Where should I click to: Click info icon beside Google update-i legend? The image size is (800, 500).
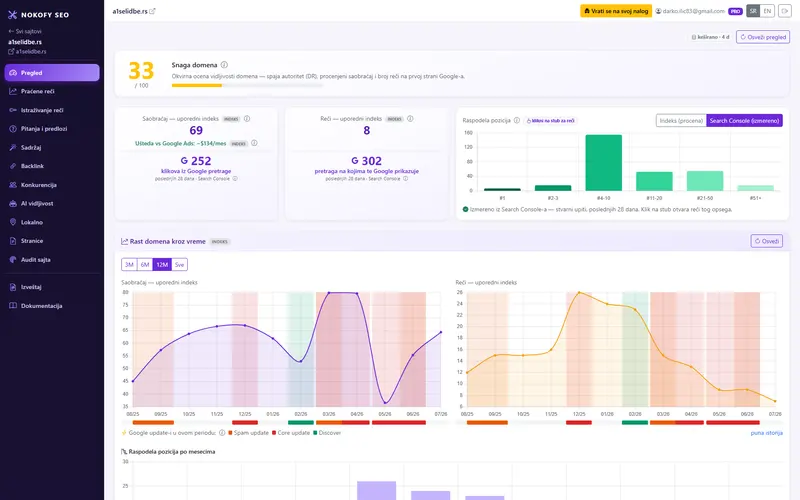point(222,433)
